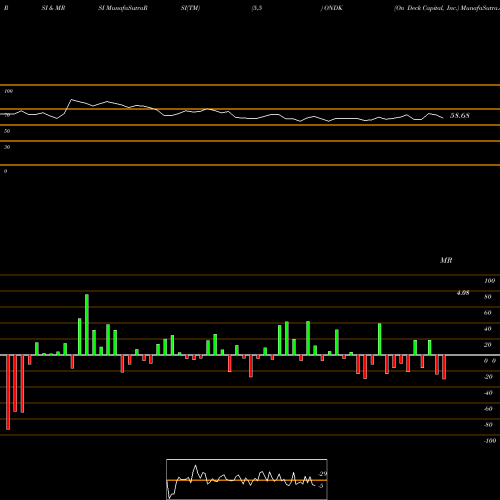Image resolution: width=500 pixels, height=500 pixels.
Task: Click the MR axis label -100
Action: click(x=490, y=441)
